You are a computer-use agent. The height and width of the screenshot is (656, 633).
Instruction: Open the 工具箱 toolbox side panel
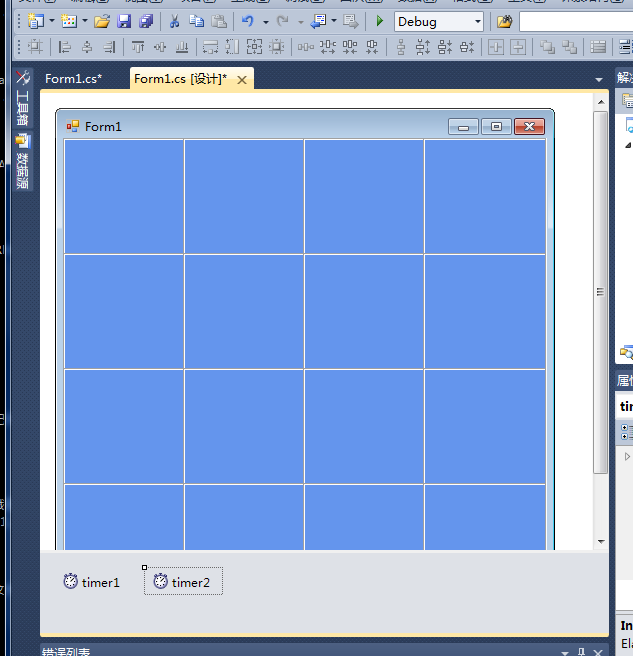tap(23, 98)
